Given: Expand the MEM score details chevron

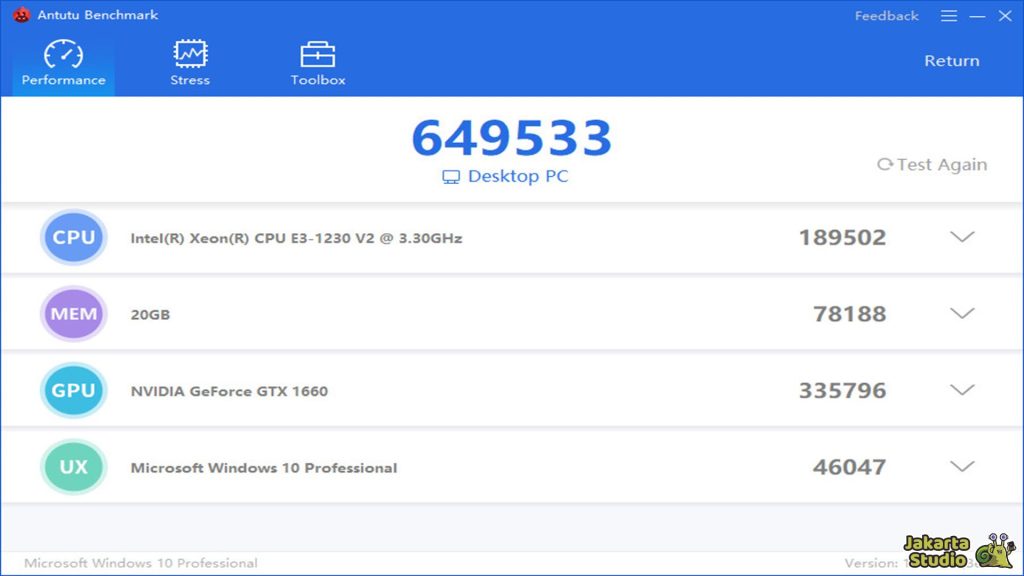Looking at the screenshot, I should click(962, 314).
